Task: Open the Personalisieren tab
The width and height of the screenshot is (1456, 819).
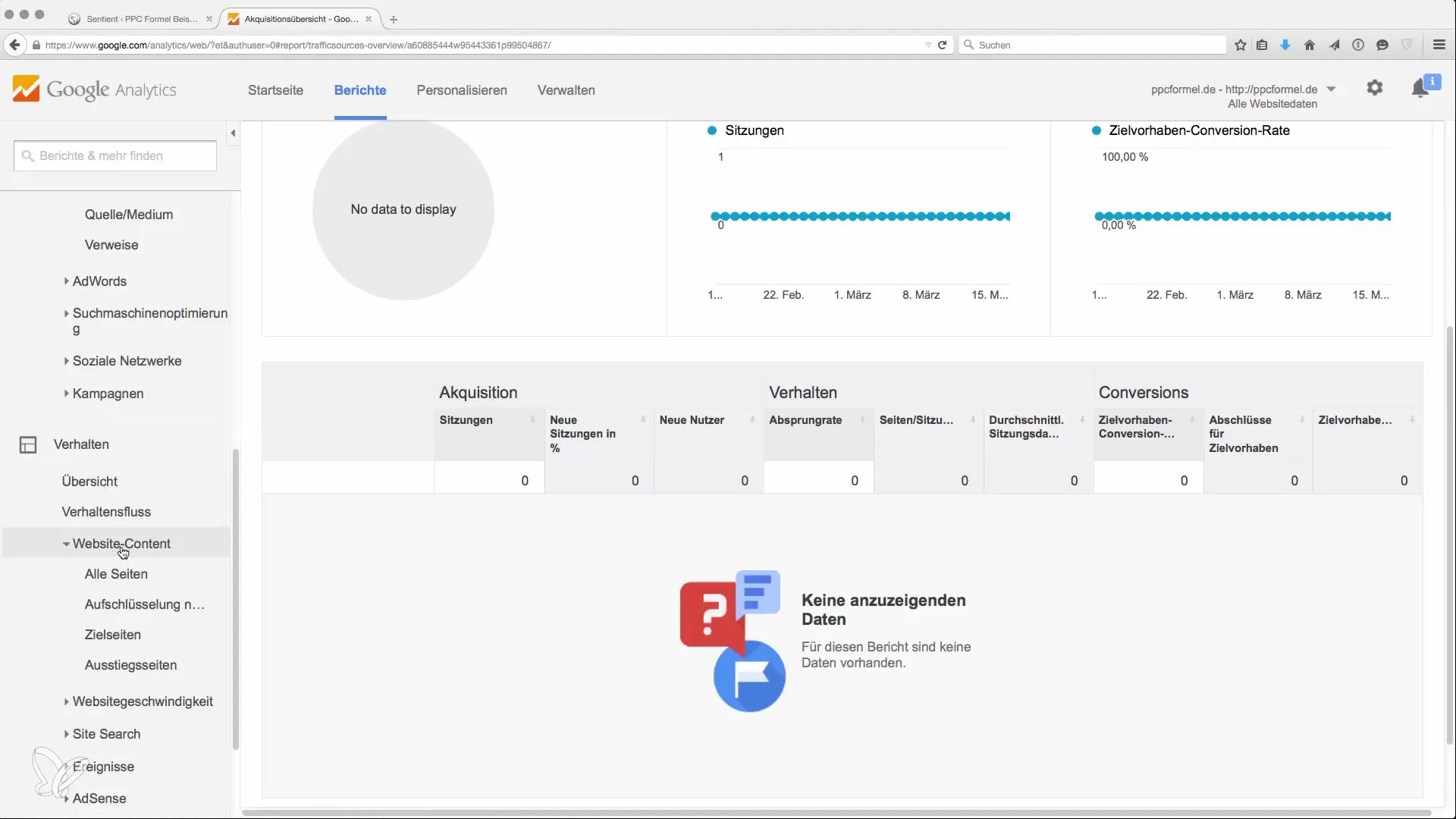Action: pyautogui.click(x=462, y=90)
